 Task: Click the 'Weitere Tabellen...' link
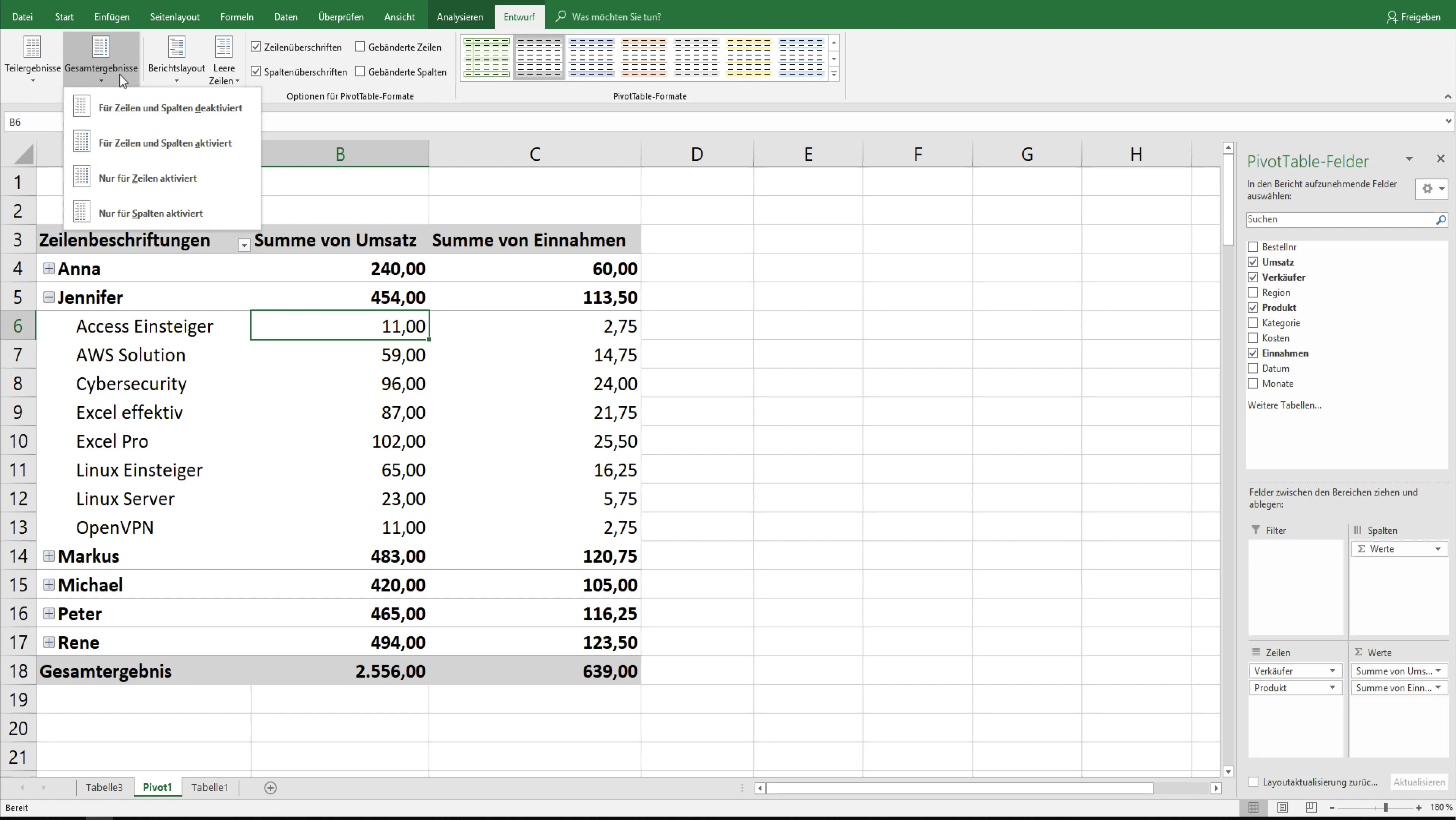pos(1284,405)
